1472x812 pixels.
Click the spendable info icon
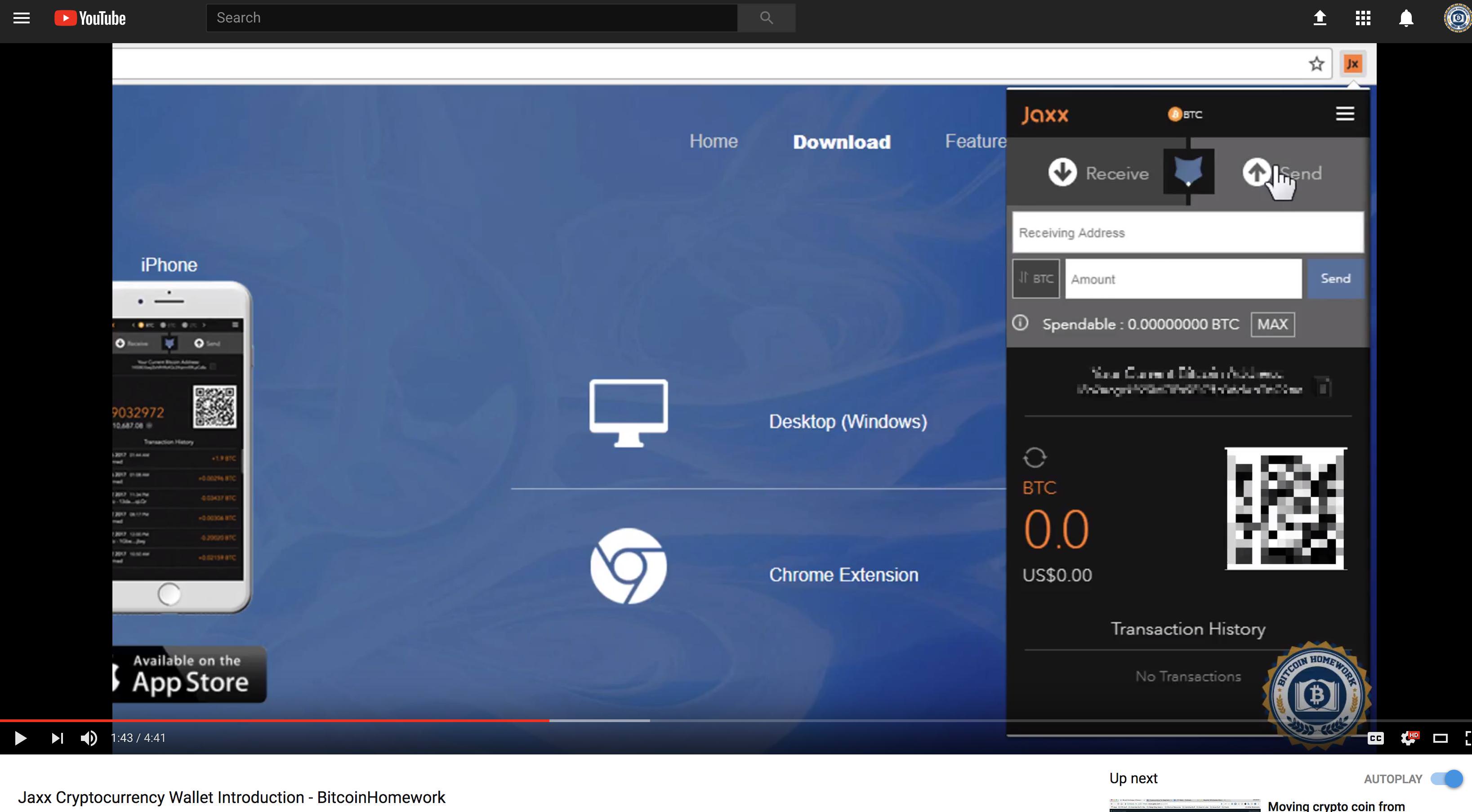(1020, 323)
